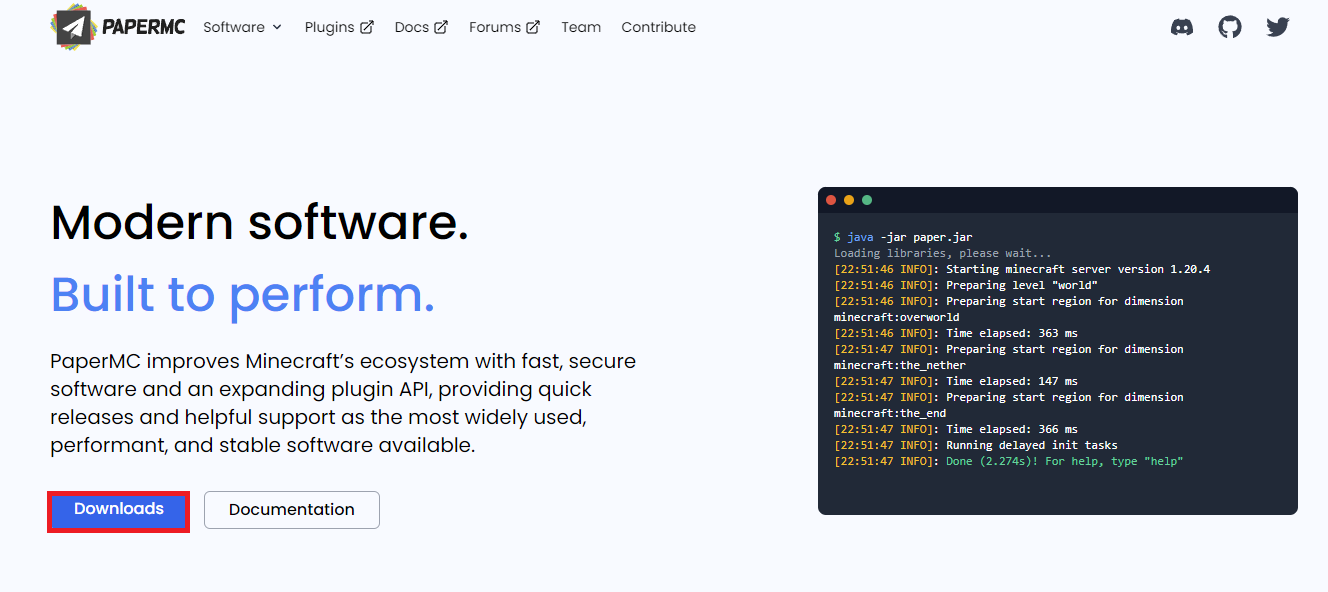Click the "minecraft:the_end" log line
Screen dimensions: 1328x592
click(x=889, y=413)
